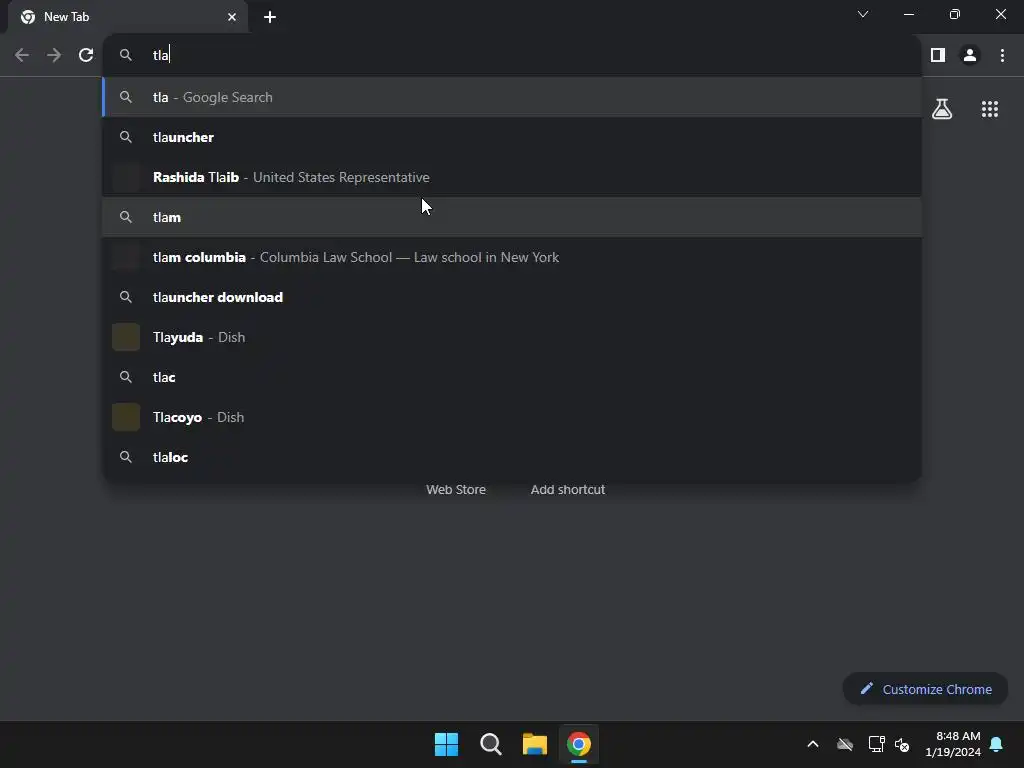Open the Chrome profile menu

tap(970, 55)
